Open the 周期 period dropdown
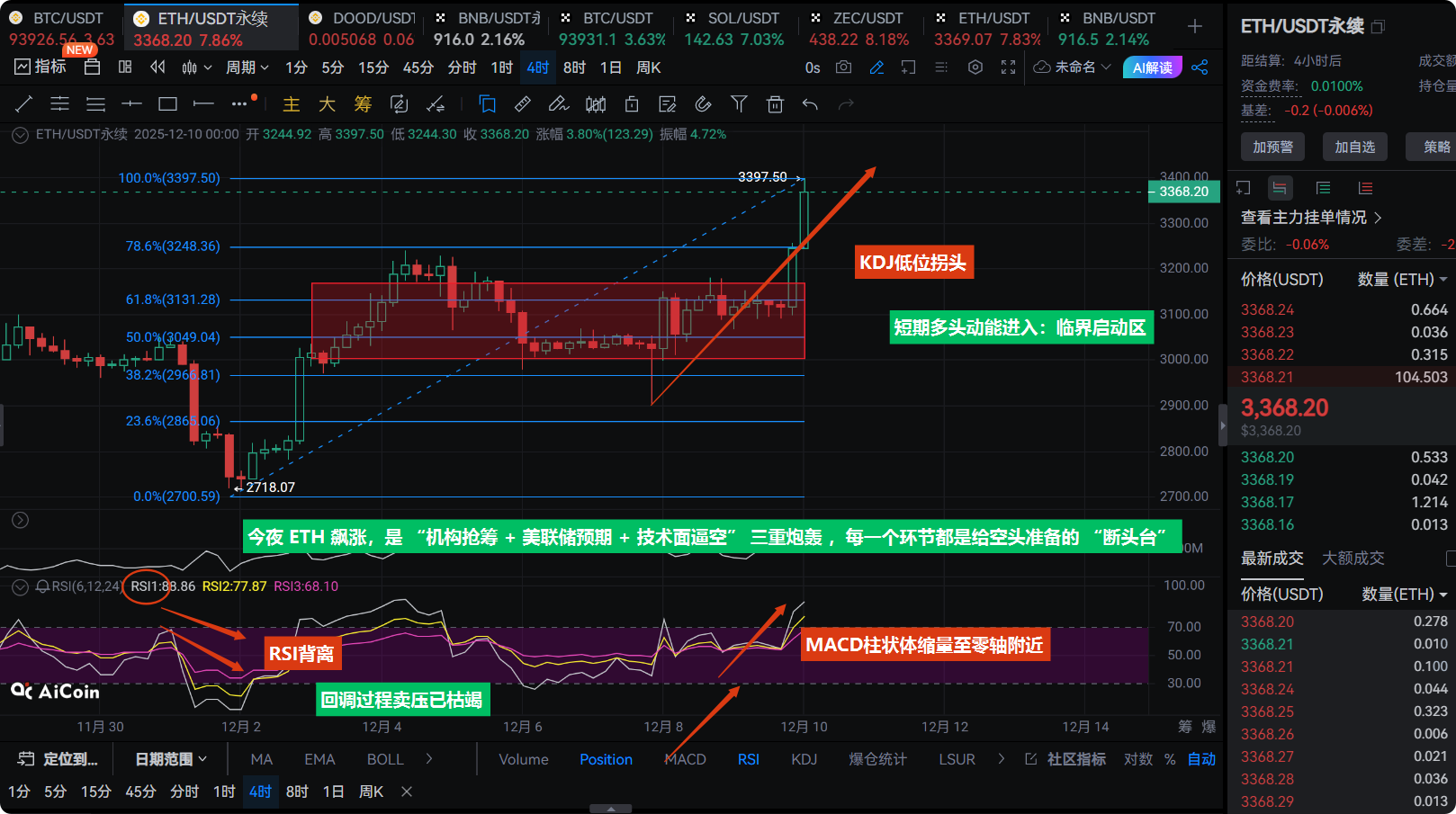 [247, 67]
